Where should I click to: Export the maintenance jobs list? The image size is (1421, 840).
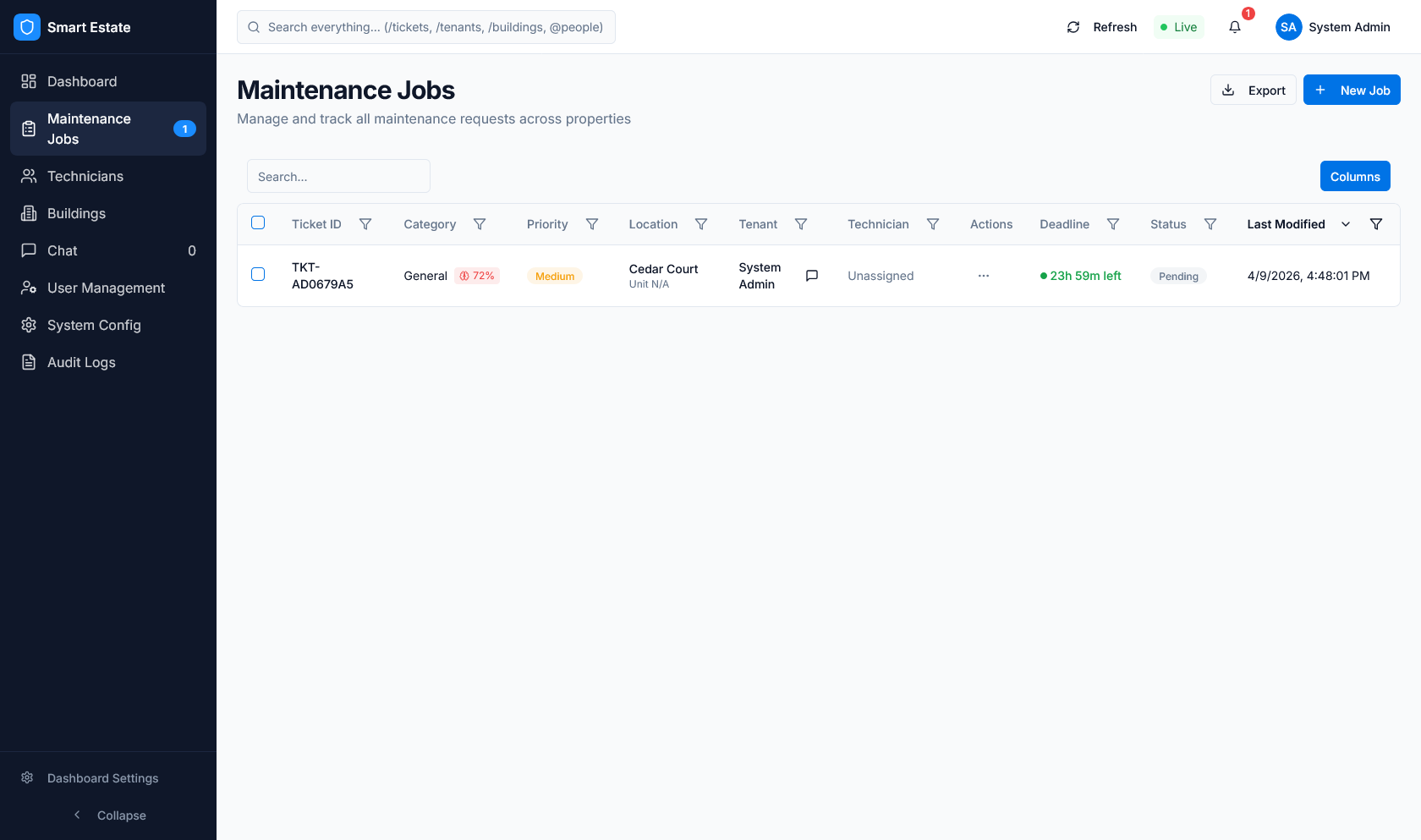[1253, 90]
